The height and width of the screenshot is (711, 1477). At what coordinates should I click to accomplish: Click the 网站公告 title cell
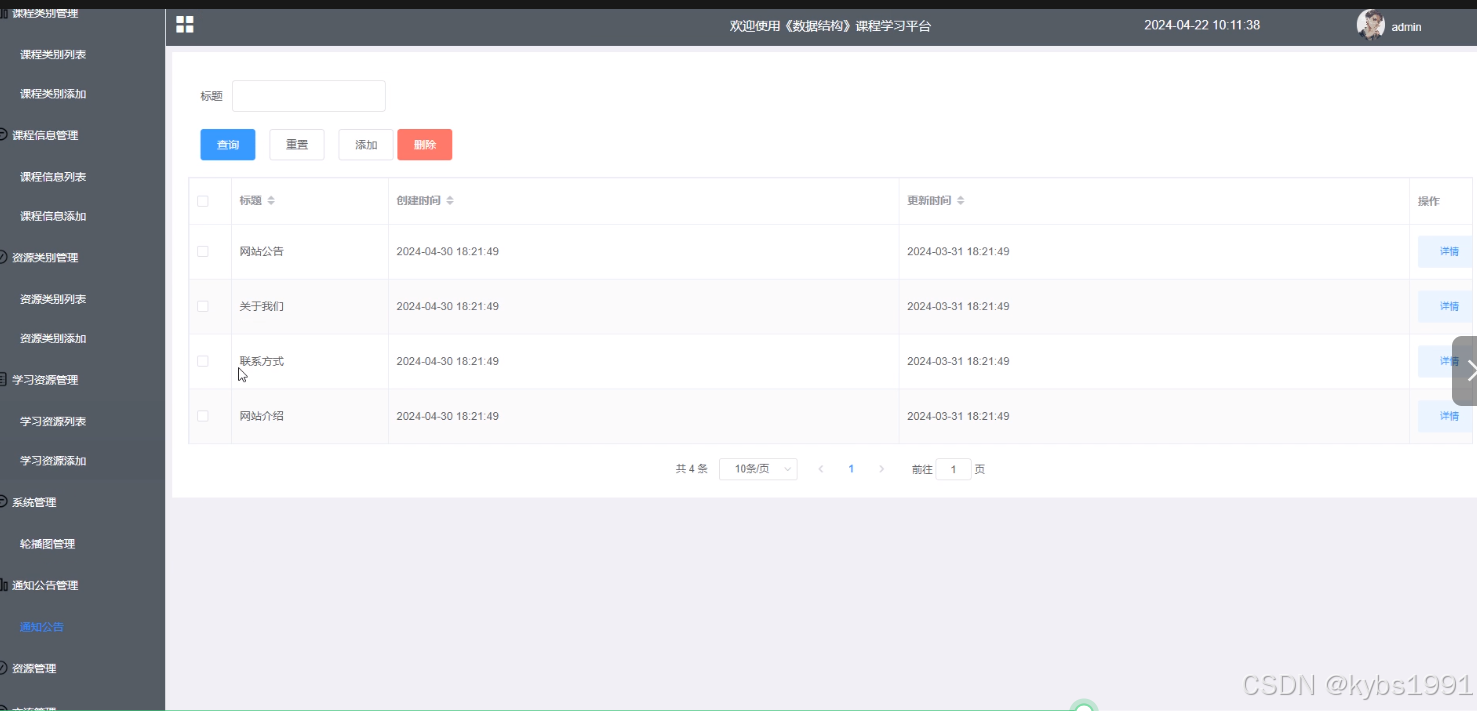coord(261,252)
